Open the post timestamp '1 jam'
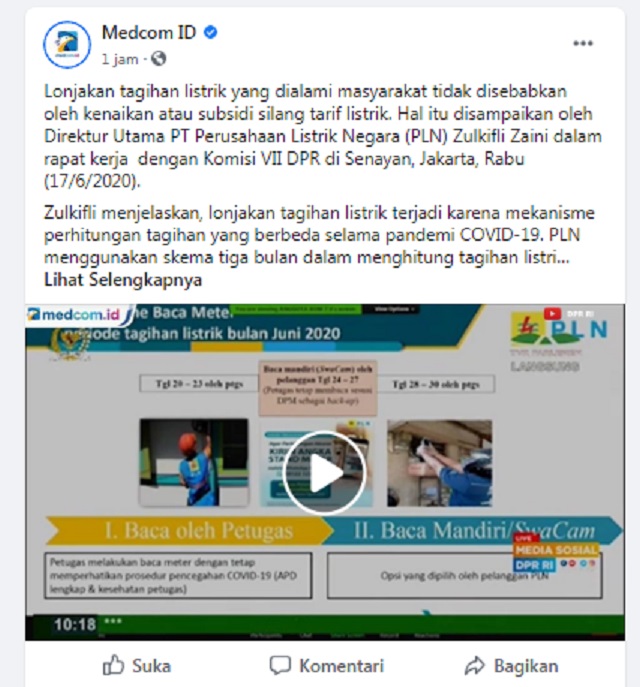This screenshot has width=640, height=687. pos(120,59)
